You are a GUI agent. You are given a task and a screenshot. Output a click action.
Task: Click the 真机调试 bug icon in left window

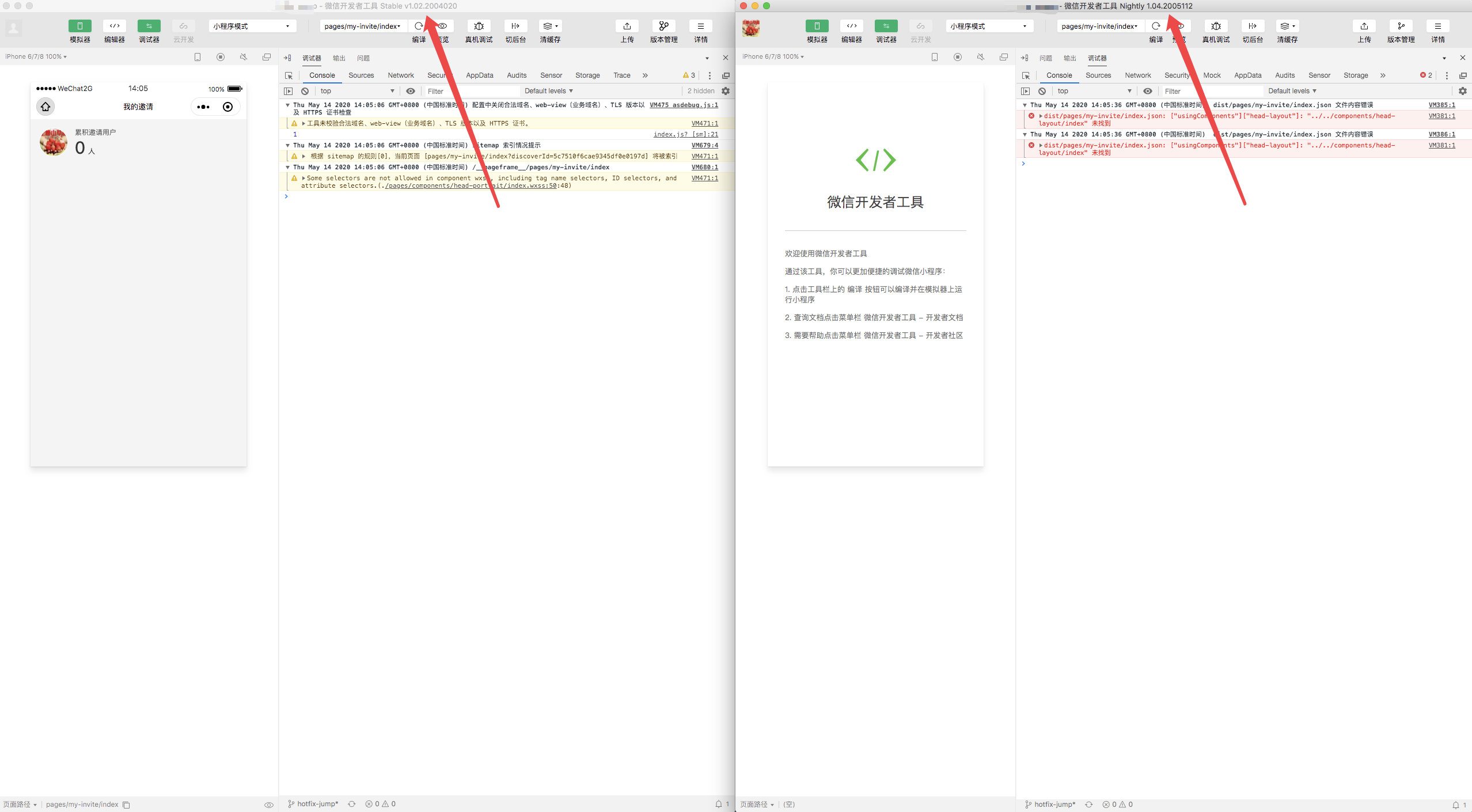479,26
